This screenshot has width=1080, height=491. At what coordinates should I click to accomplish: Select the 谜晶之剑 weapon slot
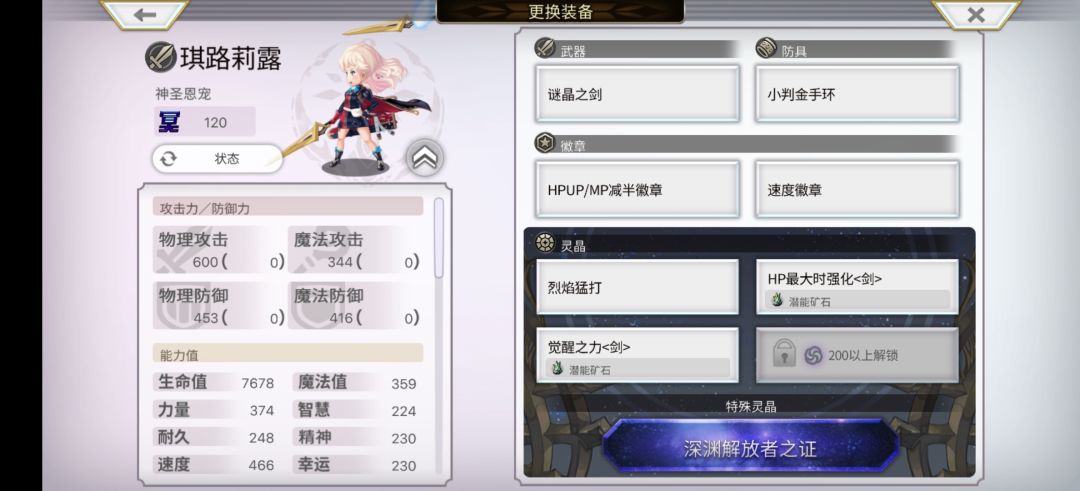pos(637,94)
